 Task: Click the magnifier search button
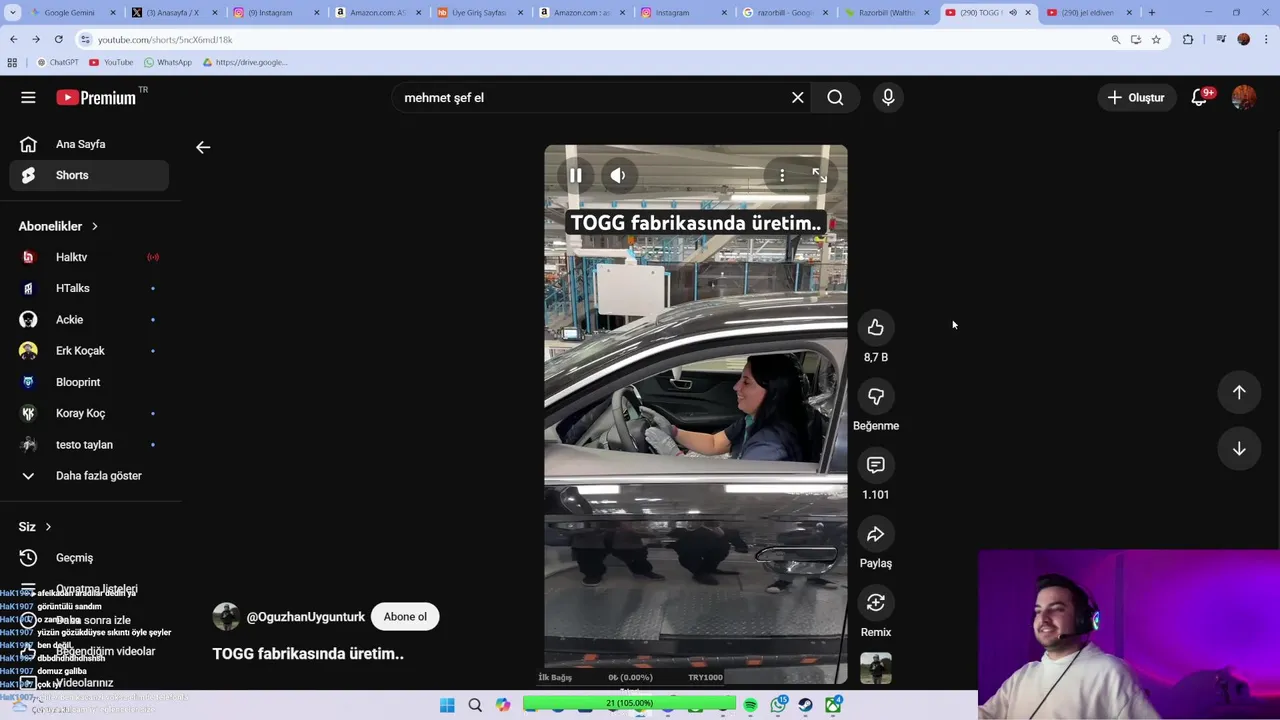click(x=835, y=97)
